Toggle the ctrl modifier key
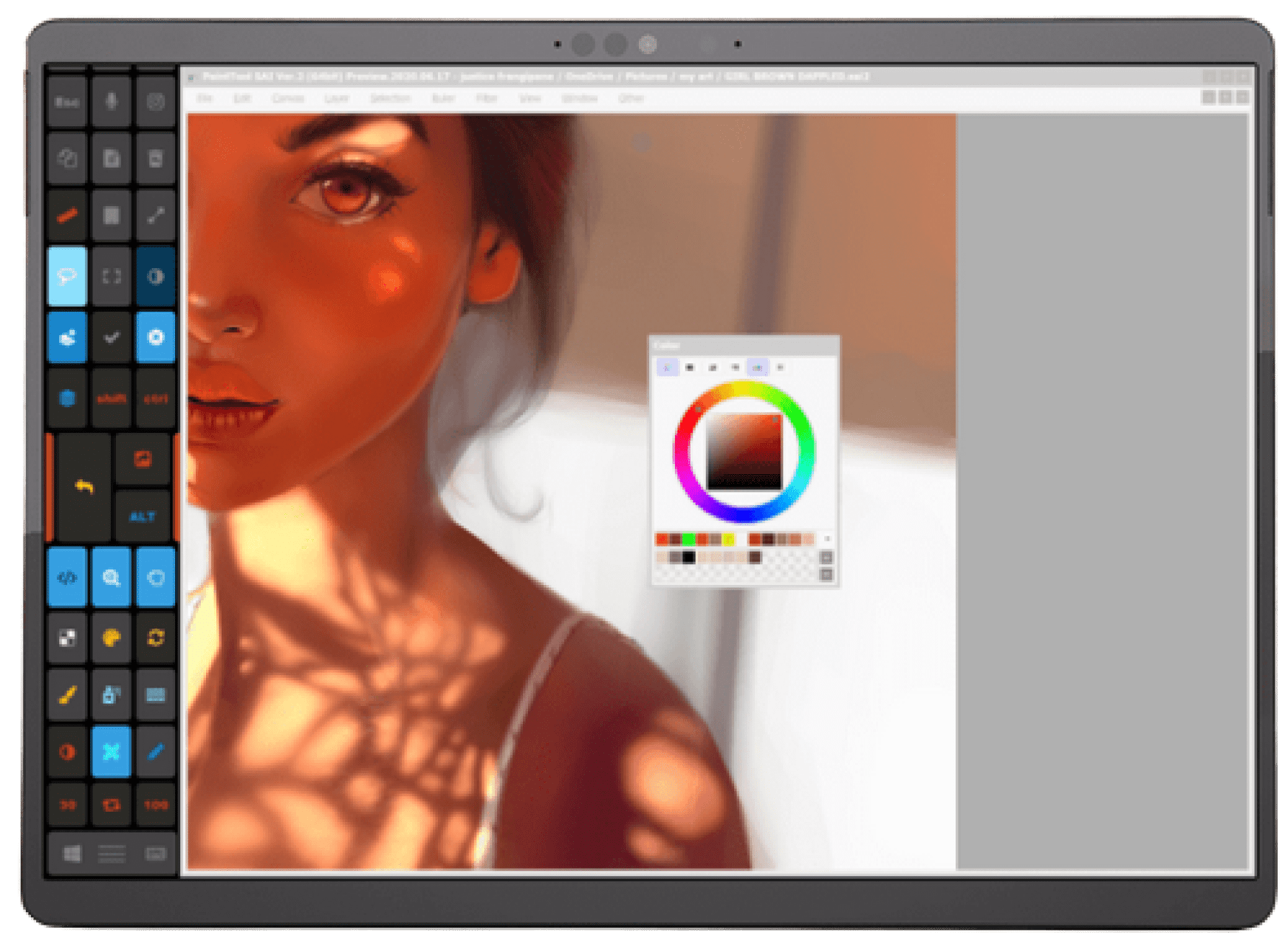 pos(156,399)
